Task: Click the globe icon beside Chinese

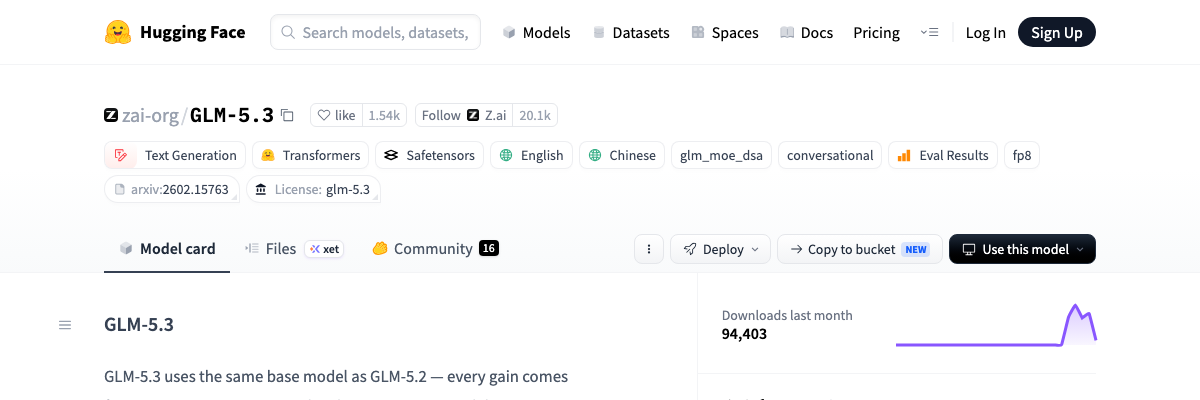Action: [595, 155]
